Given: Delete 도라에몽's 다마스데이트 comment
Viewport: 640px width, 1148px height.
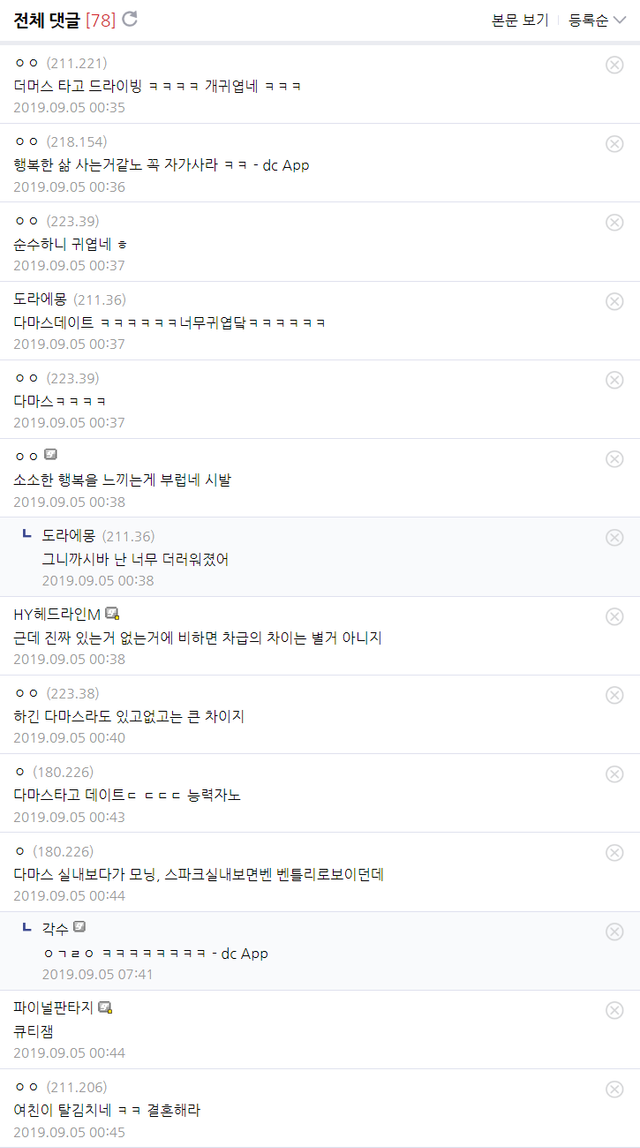Looking at the screenshot, I should pos(614,302).
